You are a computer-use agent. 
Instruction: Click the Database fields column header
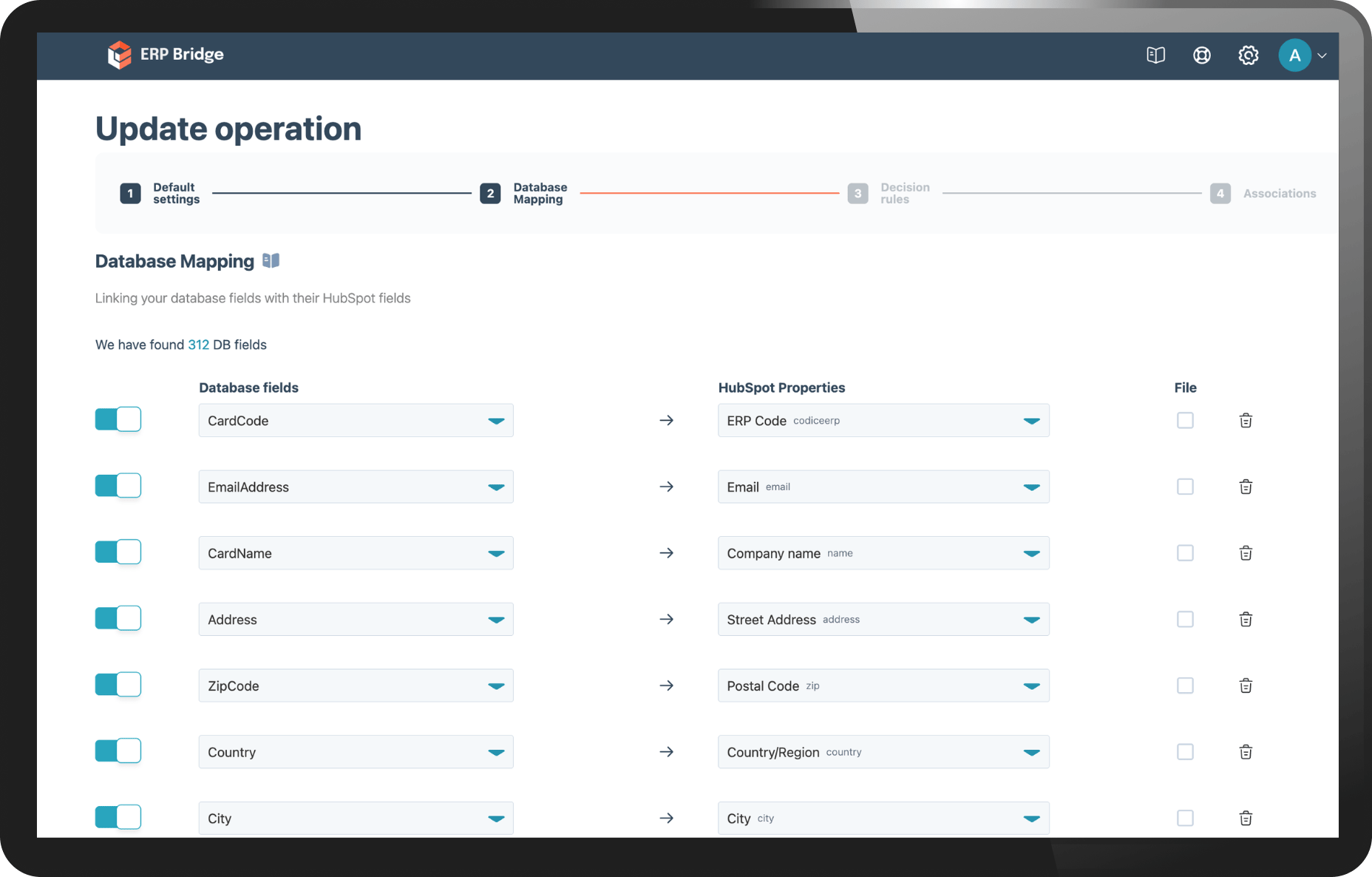[249, 387]
